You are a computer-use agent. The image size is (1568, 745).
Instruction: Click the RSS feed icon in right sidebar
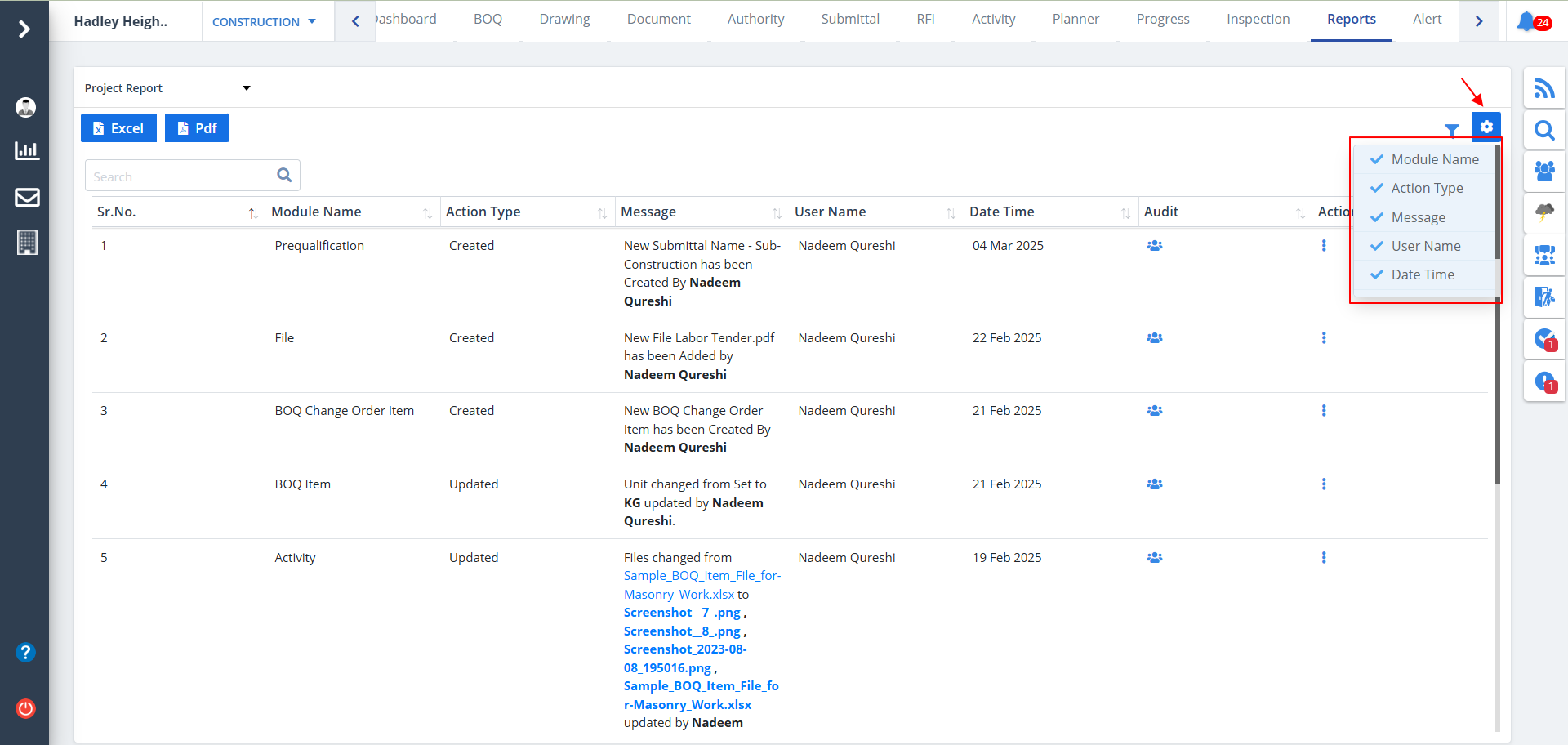(1543, 88)
